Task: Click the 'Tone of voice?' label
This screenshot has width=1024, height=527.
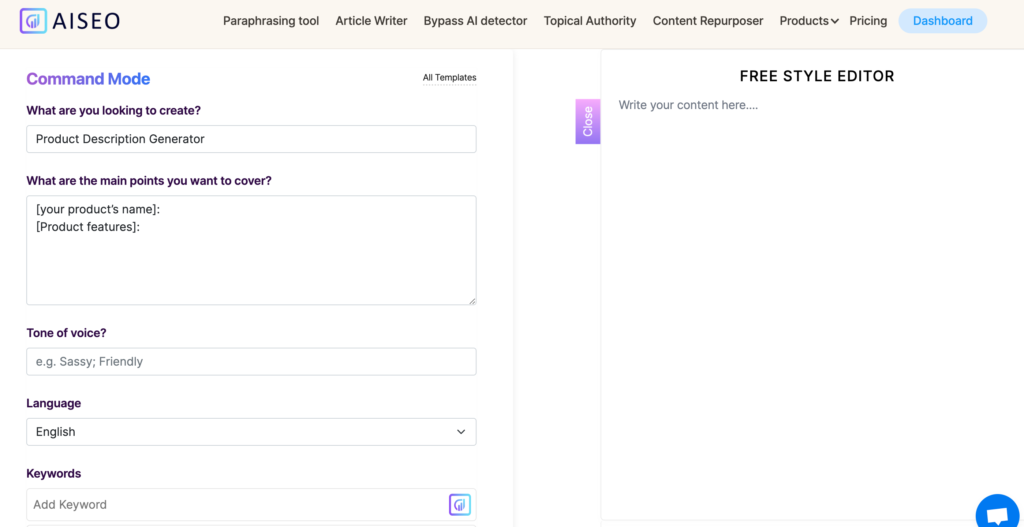Action: pyautogui.click(x=66, y=333)
